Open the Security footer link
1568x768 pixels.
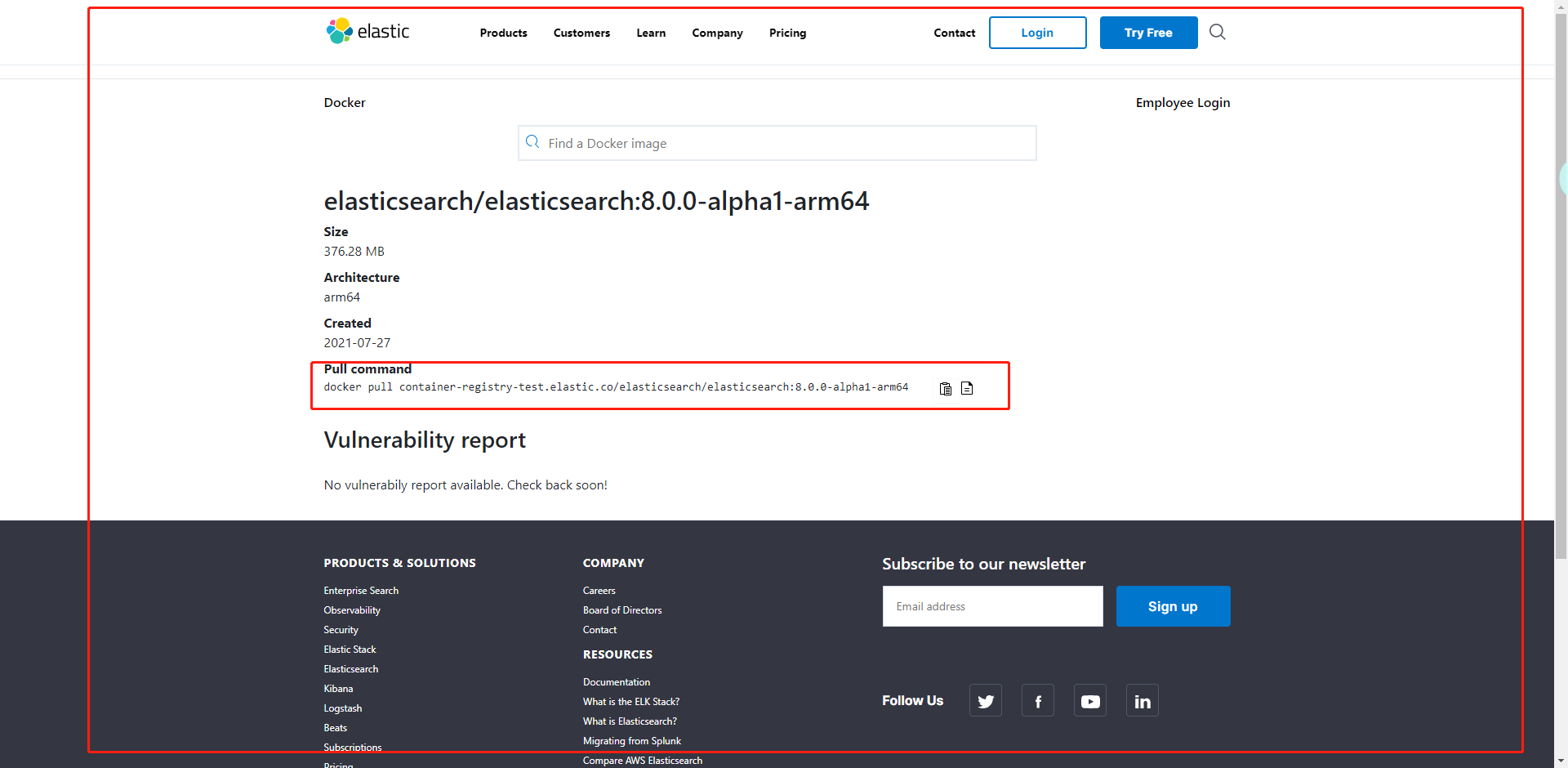(x=341, y=630)
